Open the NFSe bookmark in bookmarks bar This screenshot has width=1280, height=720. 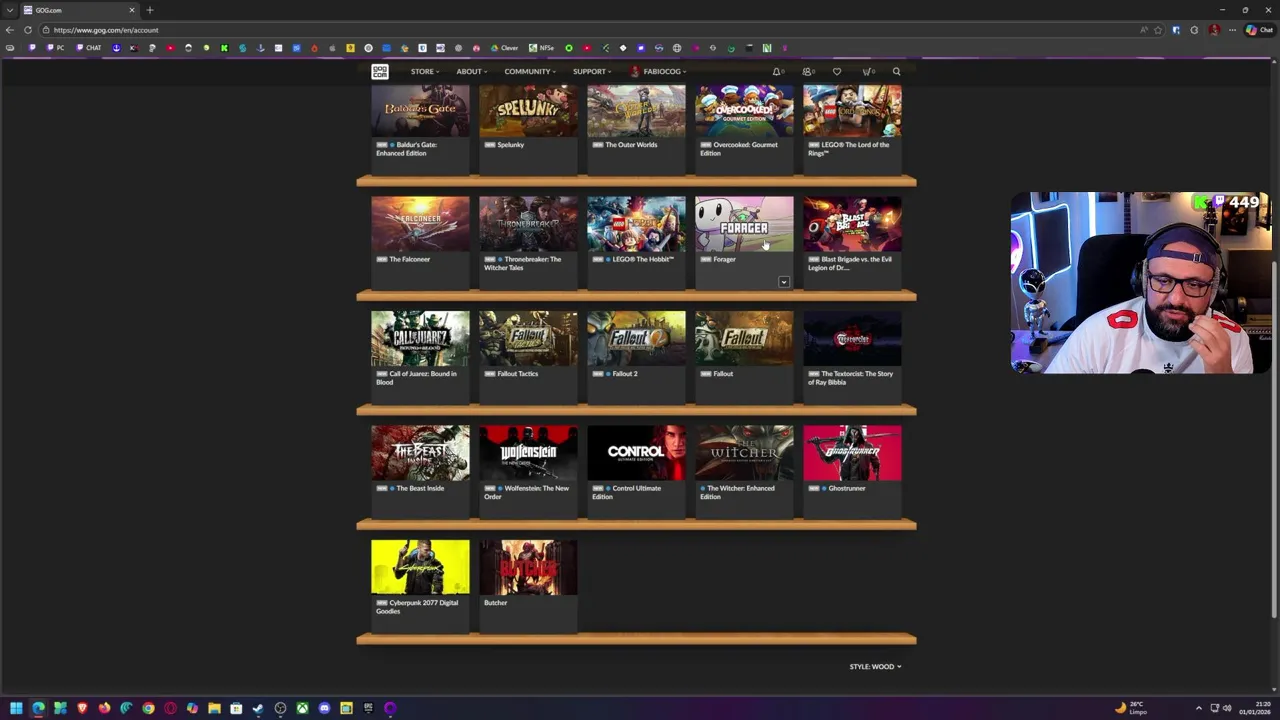[543, 48]
